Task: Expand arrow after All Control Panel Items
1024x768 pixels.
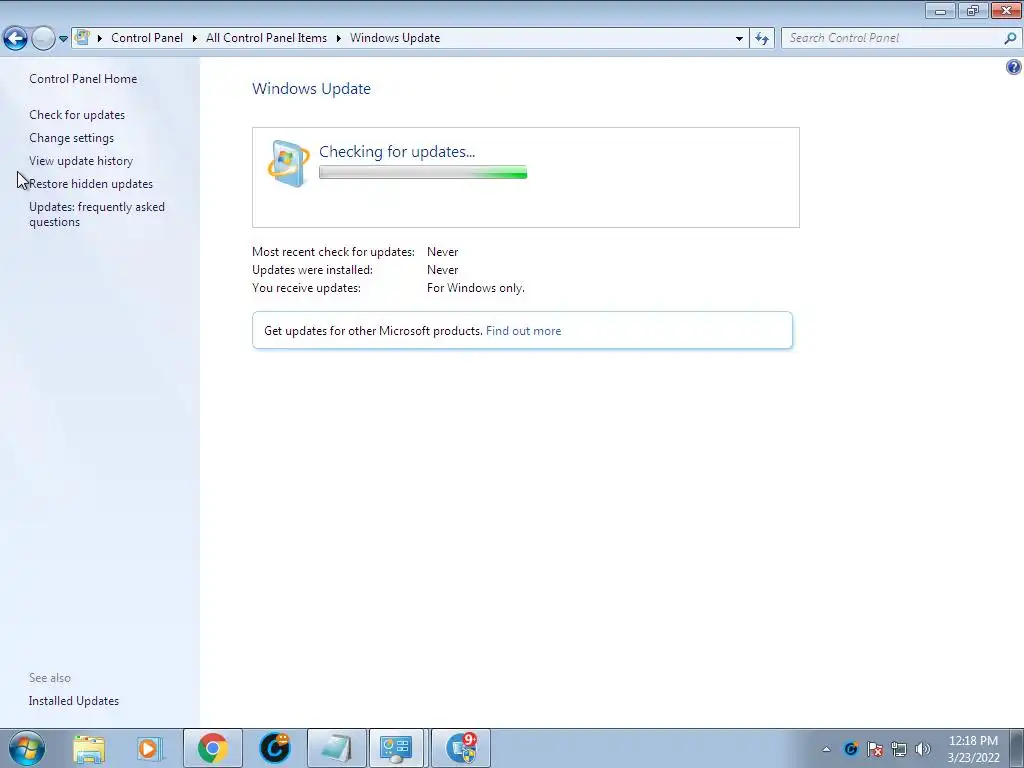Action: [x=338, y=38]
